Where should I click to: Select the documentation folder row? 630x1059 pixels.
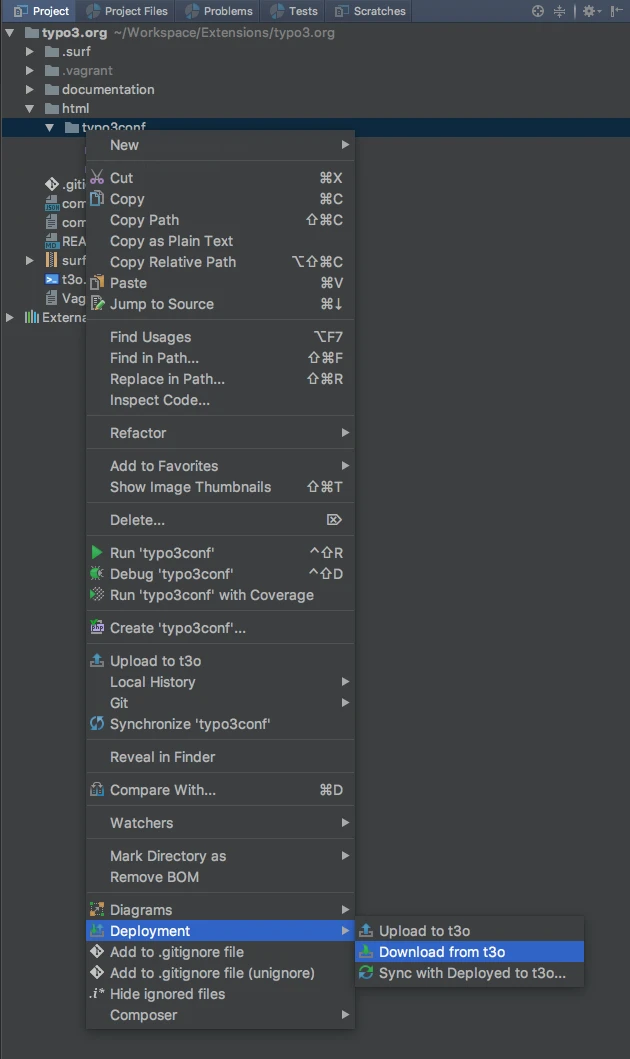click(315, 89)
